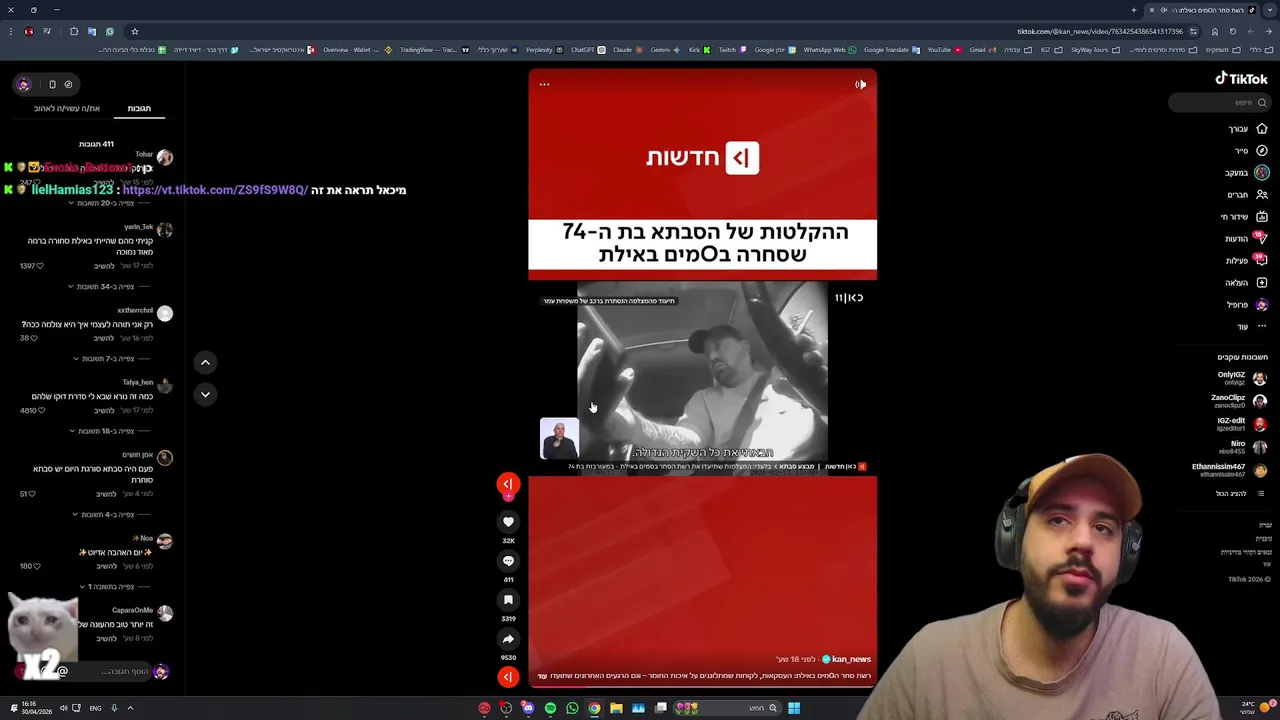Open File Explorer from the taskbar

[616, 708]
